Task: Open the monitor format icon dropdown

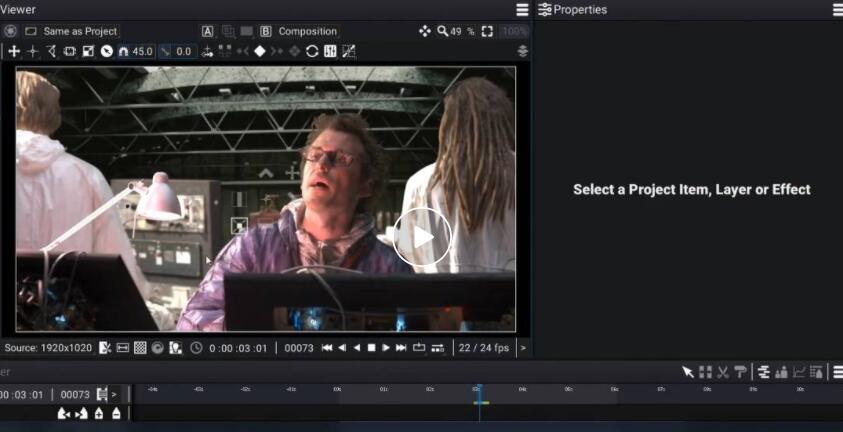Action: [x=31, y=31]
